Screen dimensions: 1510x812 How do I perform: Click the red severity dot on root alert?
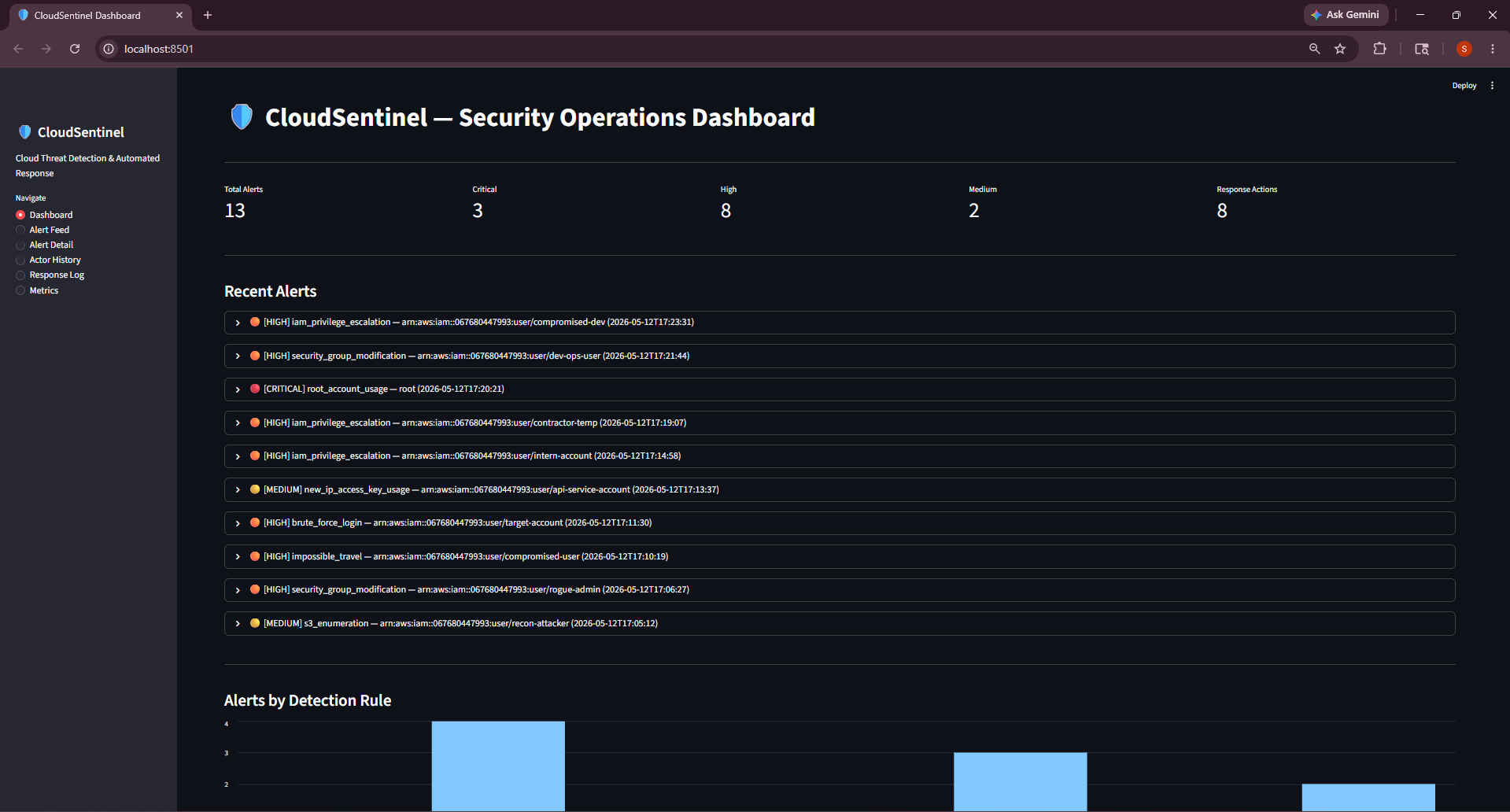point(255,389)
